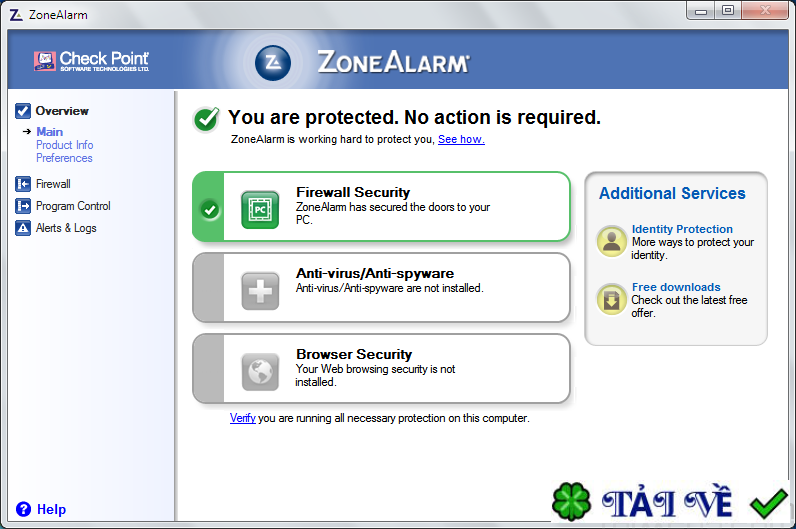Click the blue Help question mark icon
The height and width of the screenshot is (529, 796).
pos(24,509)
